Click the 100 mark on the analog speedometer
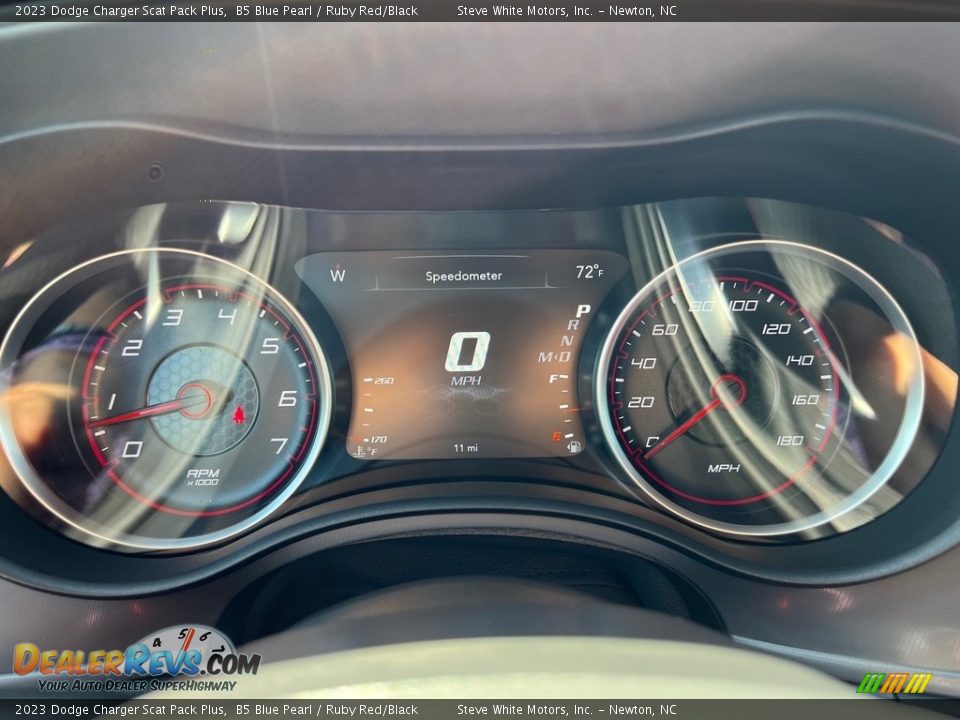 (x=743, y=305)
